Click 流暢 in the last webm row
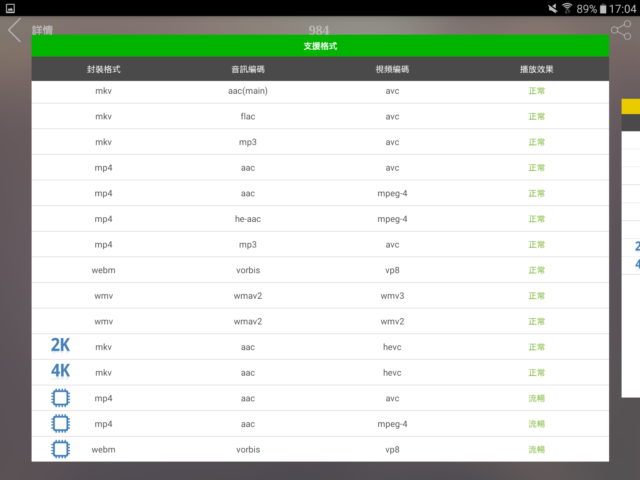 536,449
